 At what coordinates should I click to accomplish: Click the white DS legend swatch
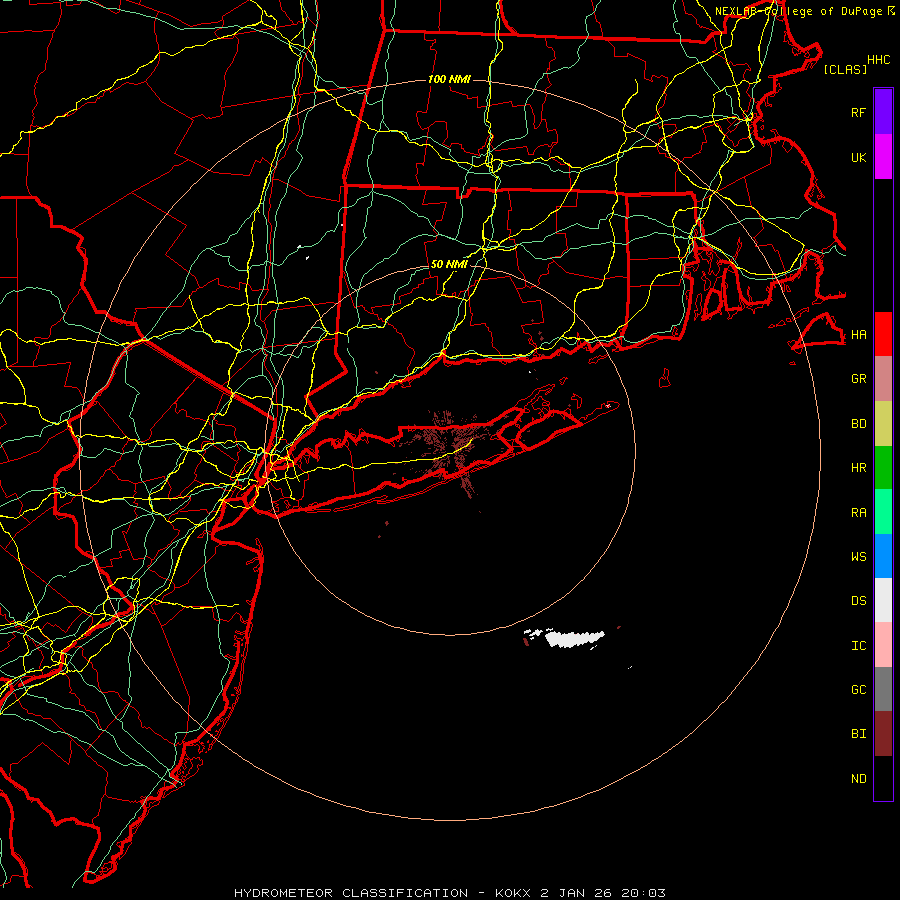pos(883,600)
